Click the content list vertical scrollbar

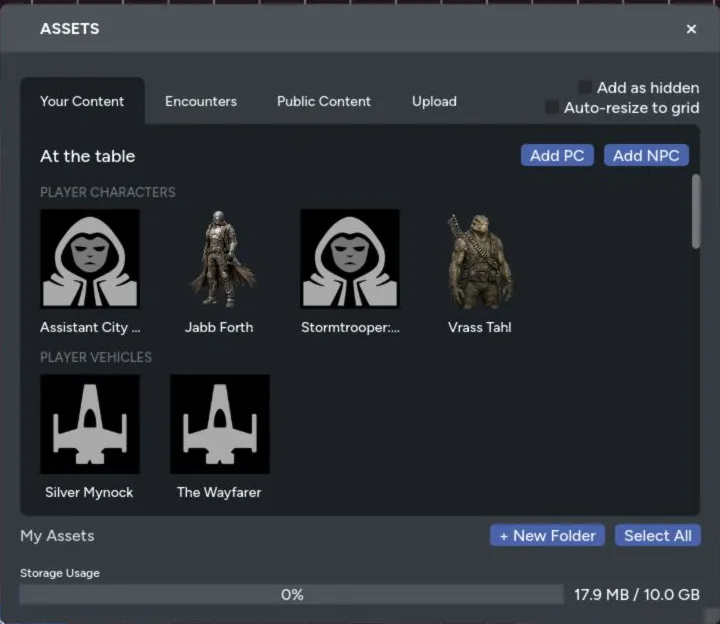pyautogui.click(x=696, y=211)
